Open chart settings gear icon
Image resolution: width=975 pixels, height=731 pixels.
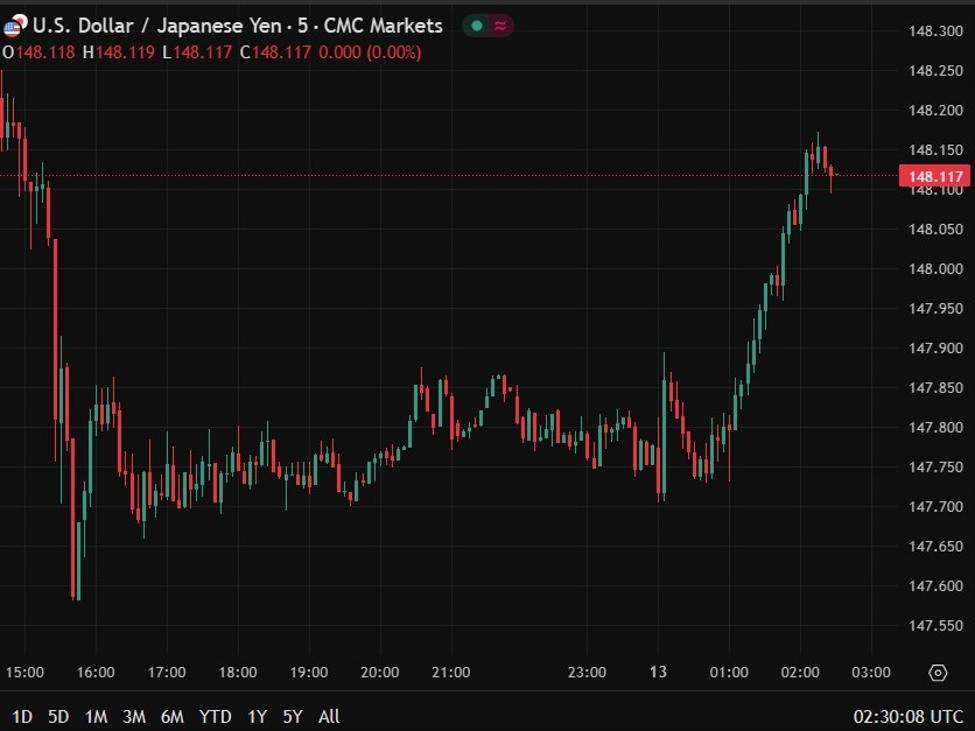pyautogui.click(x=938, y=673)
